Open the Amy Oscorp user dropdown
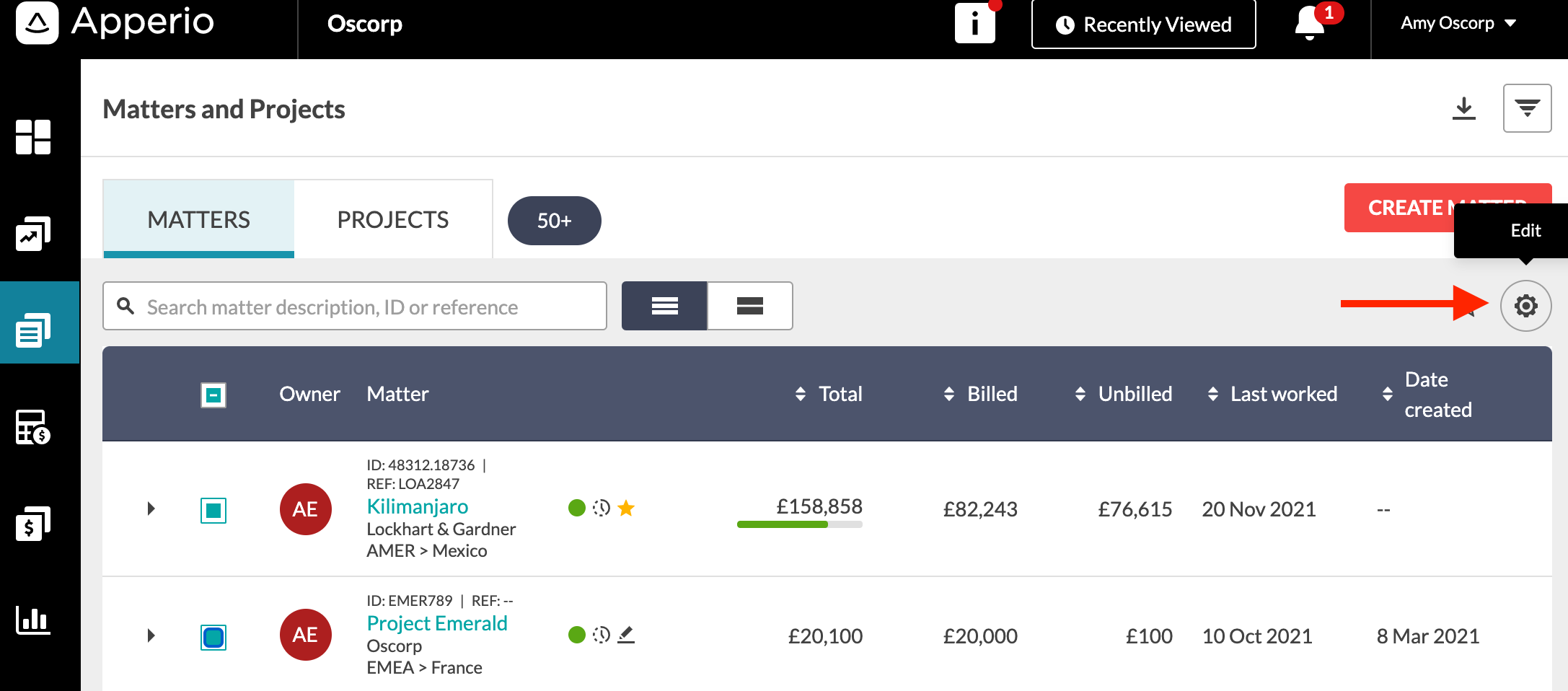 [1458, 23]
